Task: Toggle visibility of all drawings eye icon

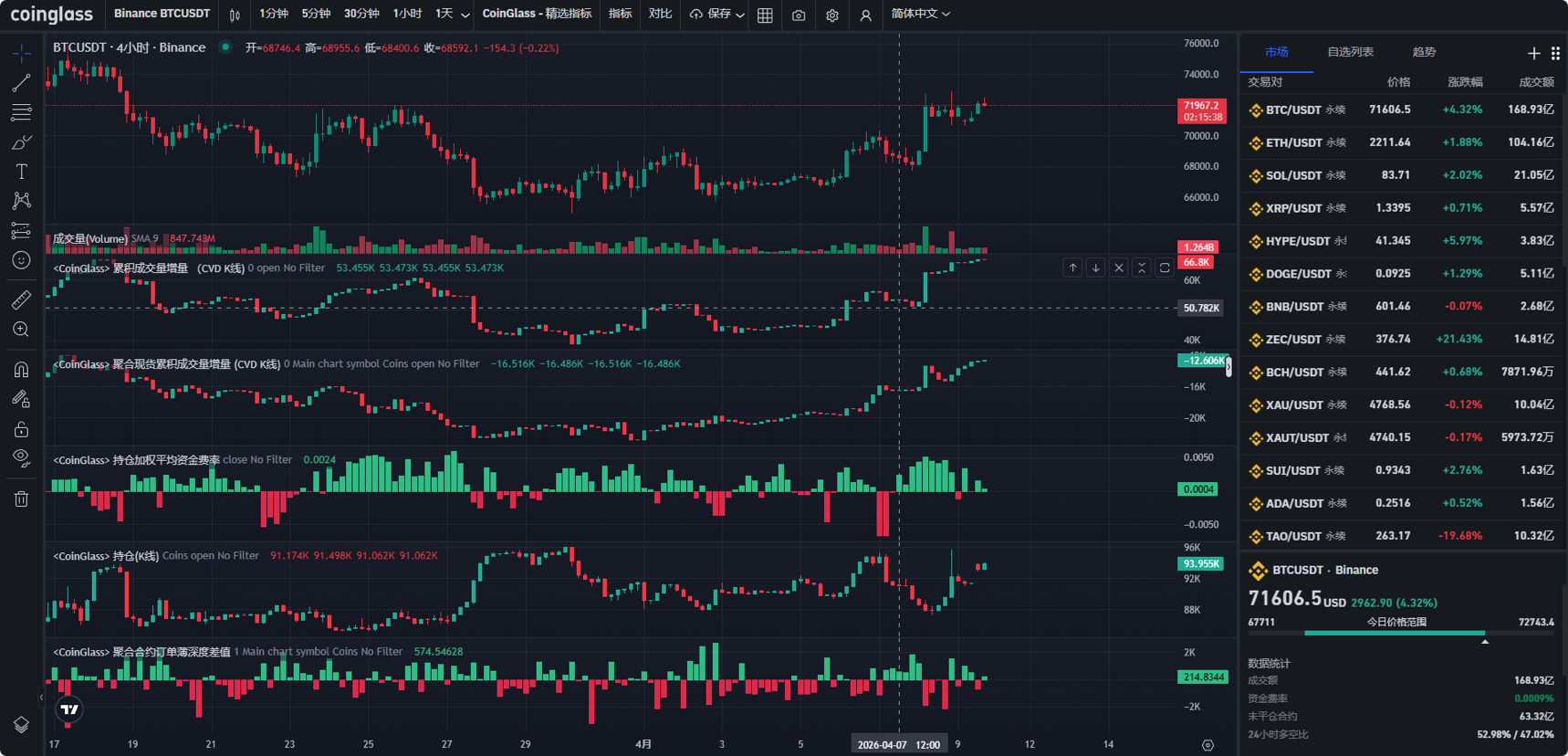Action: coord(21,457)
